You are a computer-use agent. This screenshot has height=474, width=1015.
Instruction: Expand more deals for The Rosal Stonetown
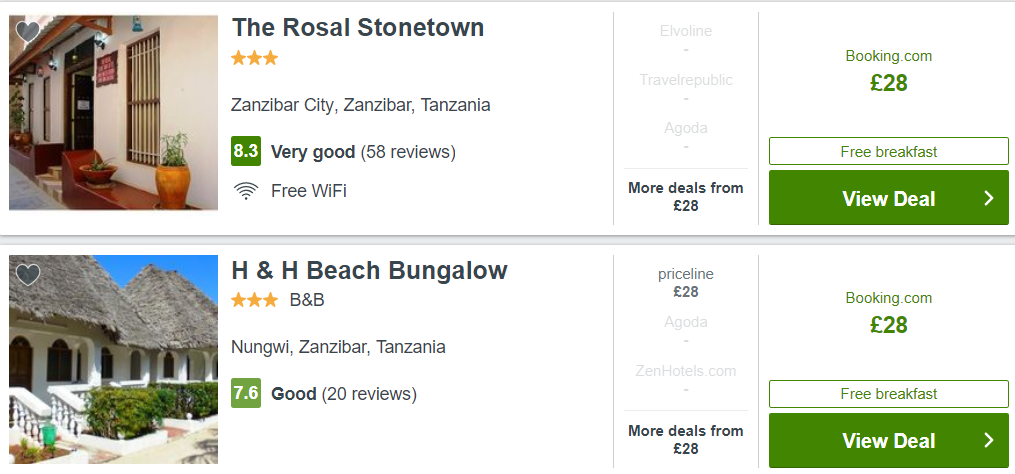pyautogui.click(x=686, y=197)
